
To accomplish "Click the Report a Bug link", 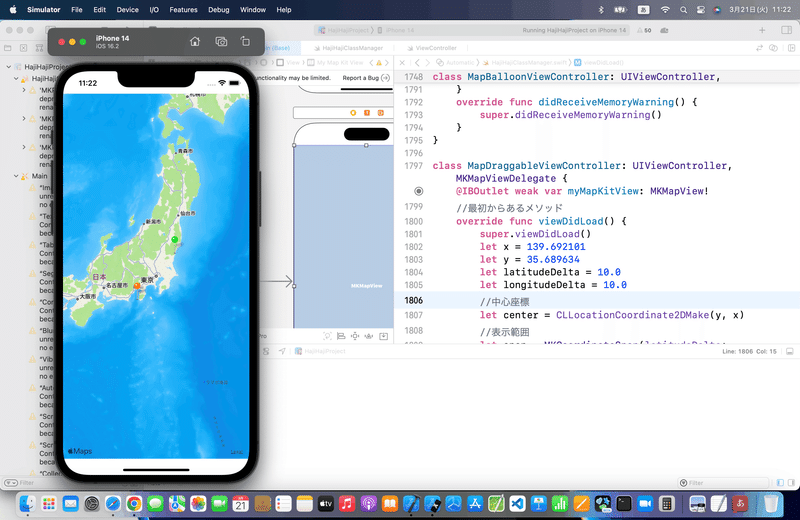I will (366, 78).
